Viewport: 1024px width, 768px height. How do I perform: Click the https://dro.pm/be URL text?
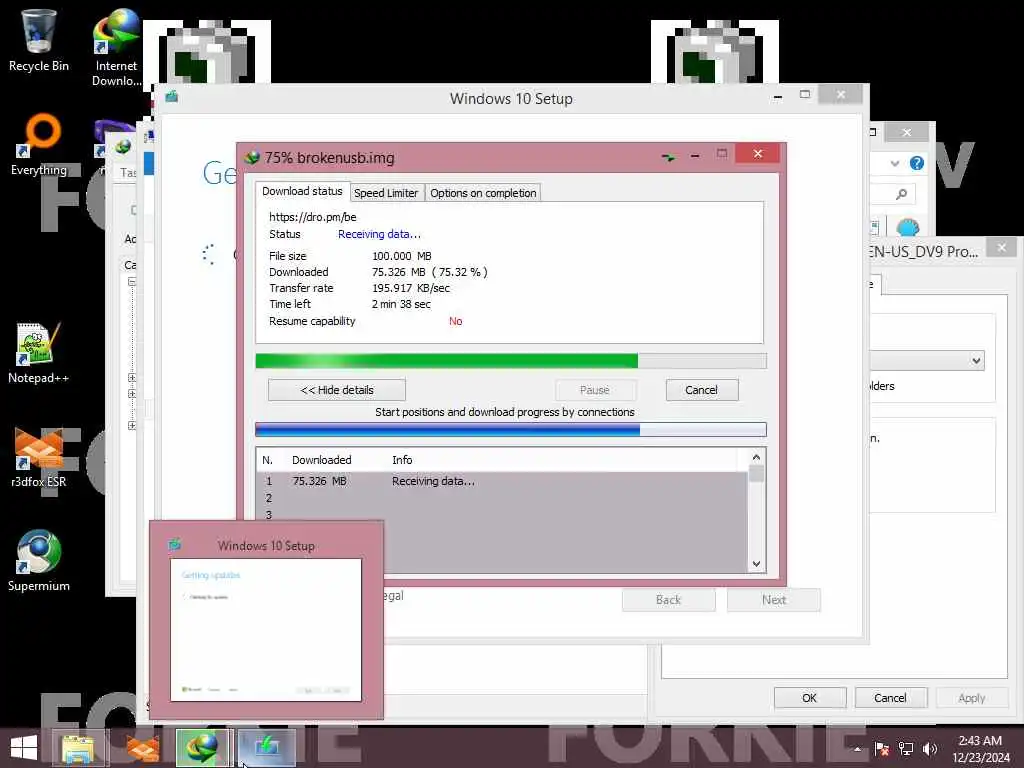click(x=313, y=217)
